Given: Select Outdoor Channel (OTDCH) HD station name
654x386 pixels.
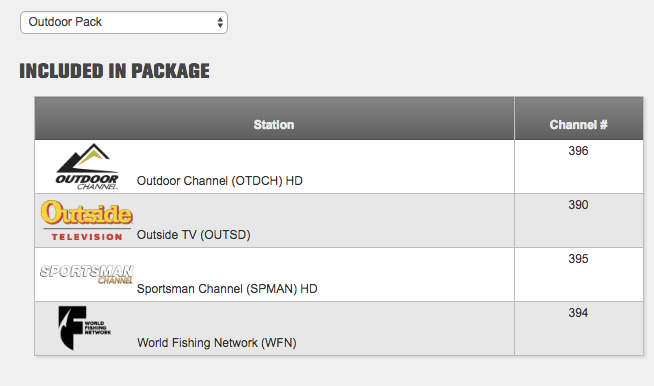Looking at the screenshot, I should click(220, 181).
